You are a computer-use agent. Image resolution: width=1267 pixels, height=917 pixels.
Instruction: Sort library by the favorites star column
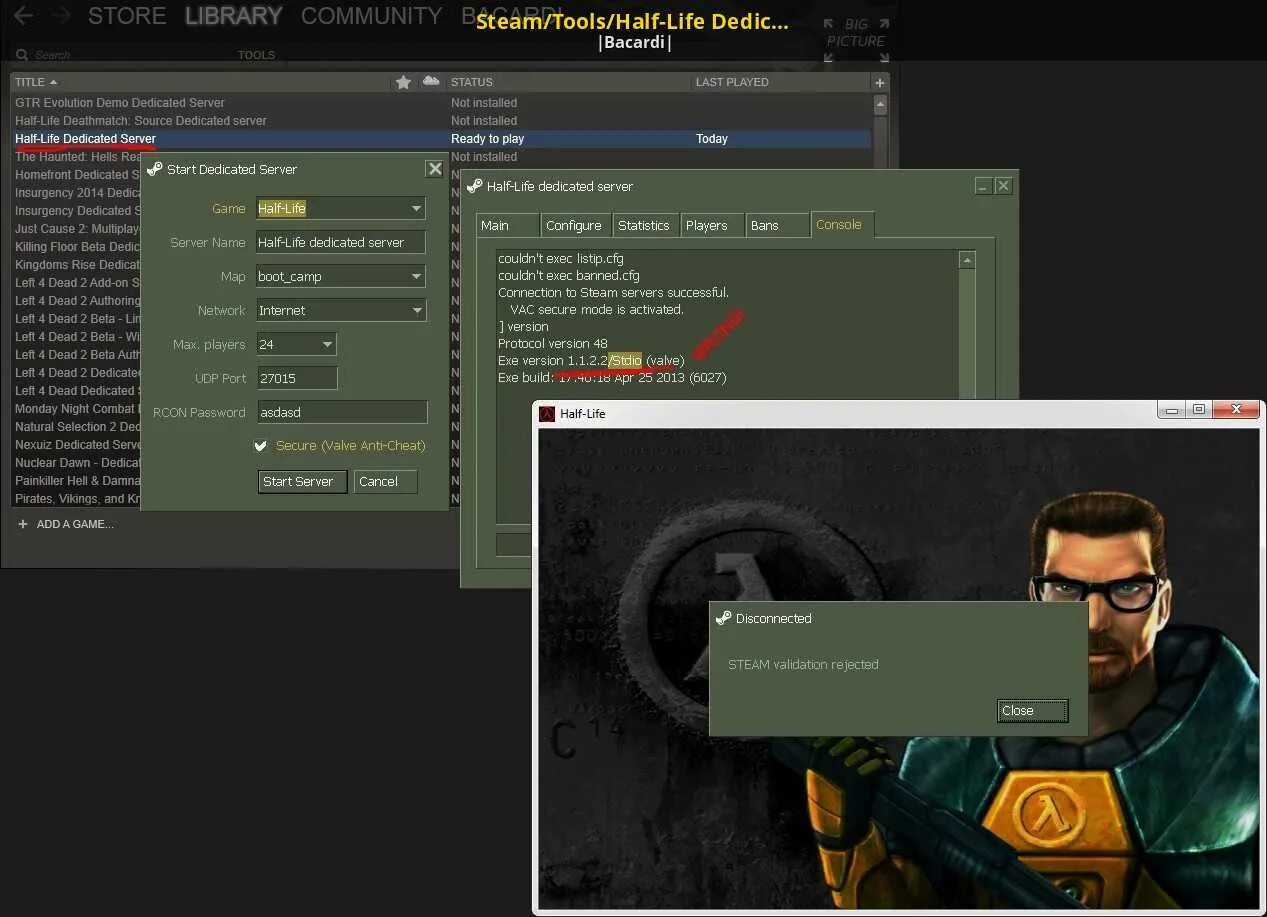(x=403, y=82)
